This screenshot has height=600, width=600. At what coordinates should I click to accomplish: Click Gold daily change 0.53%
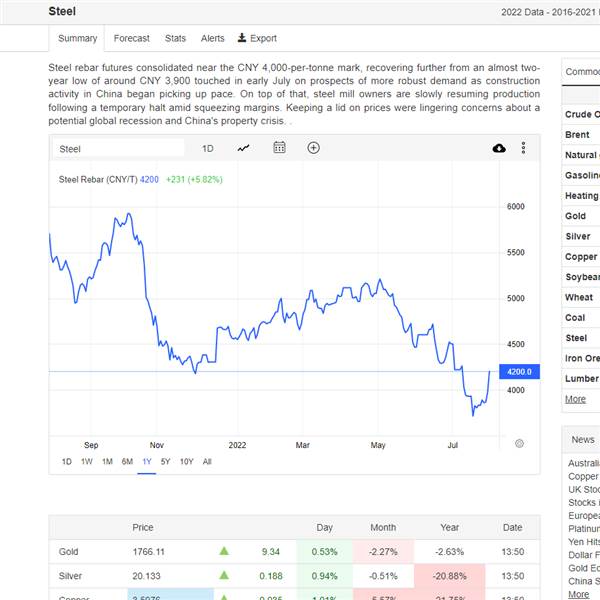click(x=324, y=551)
